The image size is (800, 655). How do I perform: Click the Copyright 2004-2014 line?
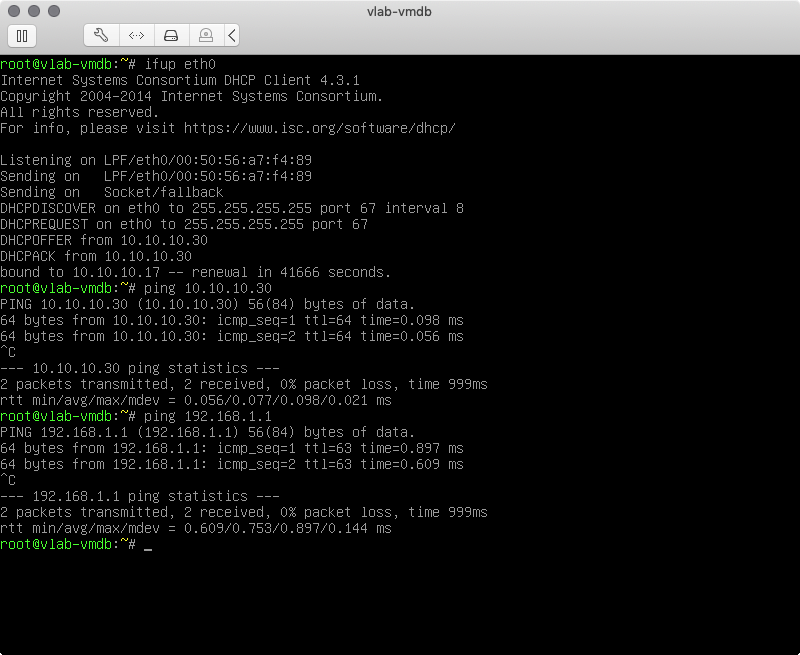[191, 96]
